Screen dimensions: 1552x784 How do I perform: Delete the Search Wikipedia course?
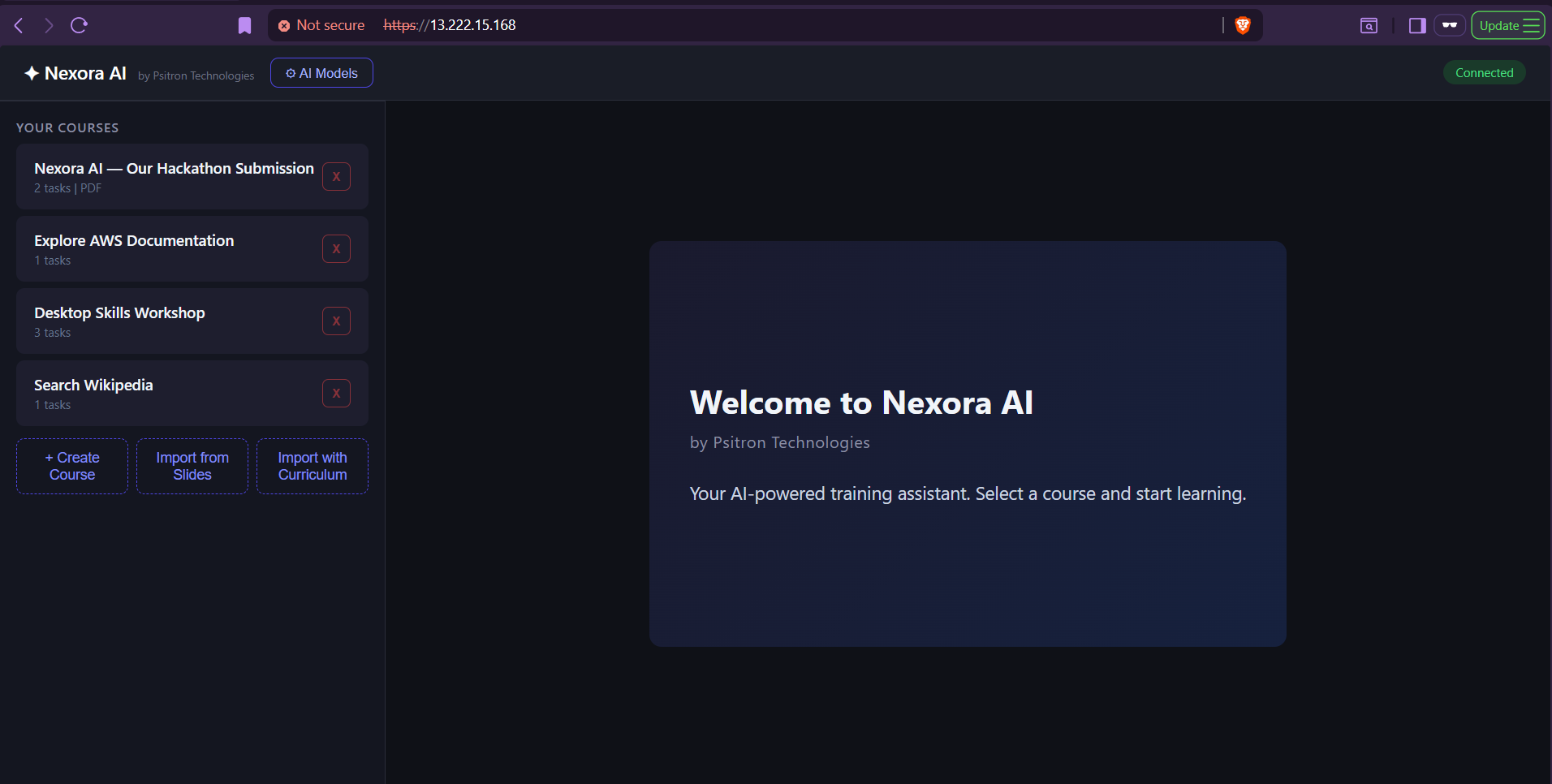(336, 393)
